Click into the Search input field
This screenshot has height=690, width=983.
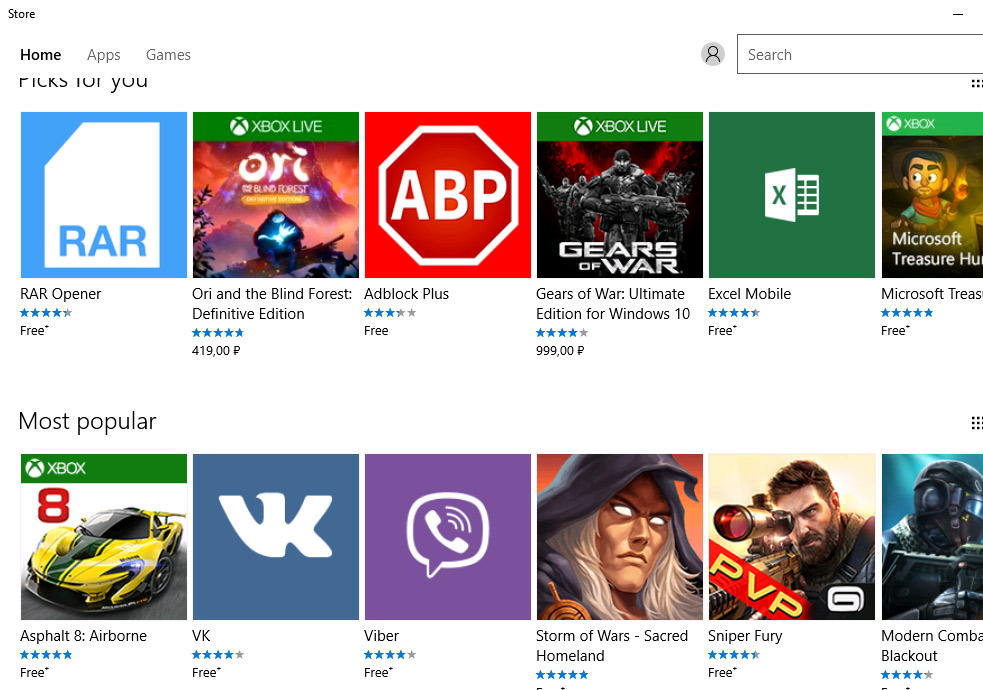point(860,54)
